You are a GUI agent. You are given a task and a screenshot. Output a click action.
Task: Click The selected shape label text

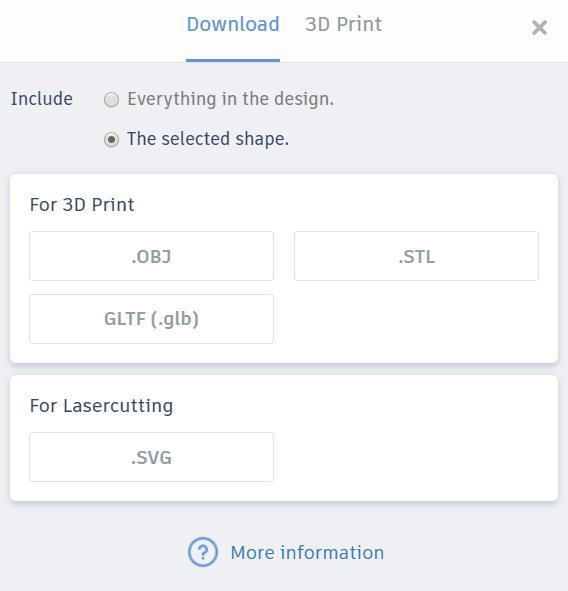(208, 139)
